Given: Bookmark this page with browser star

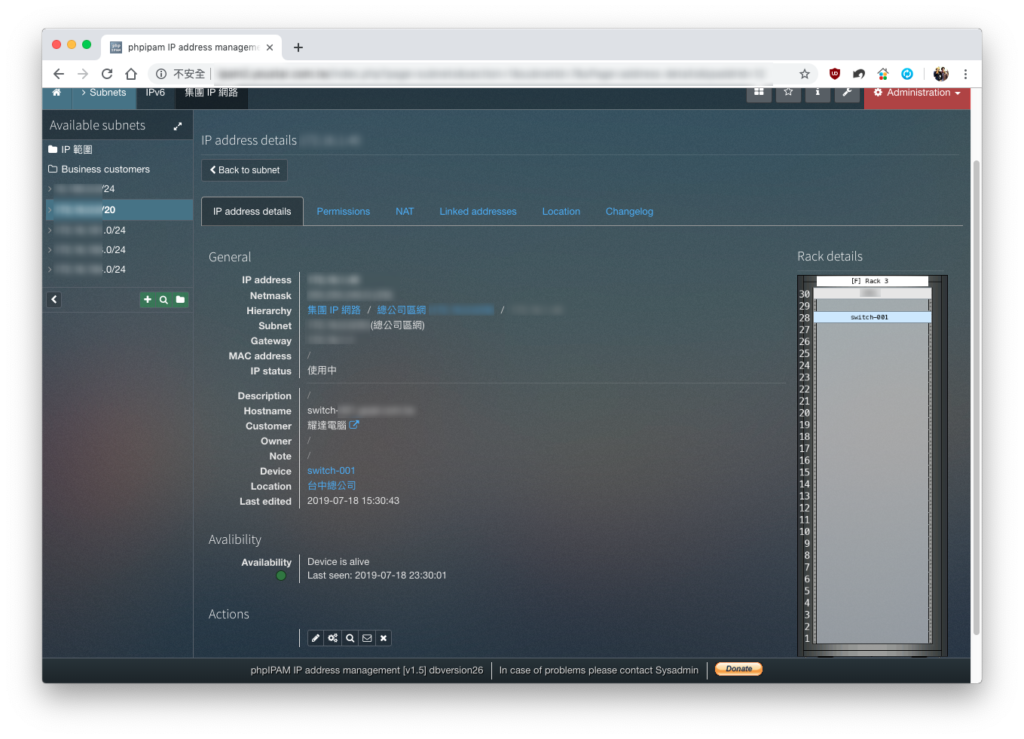Looking at the screenshot, I should (x=805, y=74).
